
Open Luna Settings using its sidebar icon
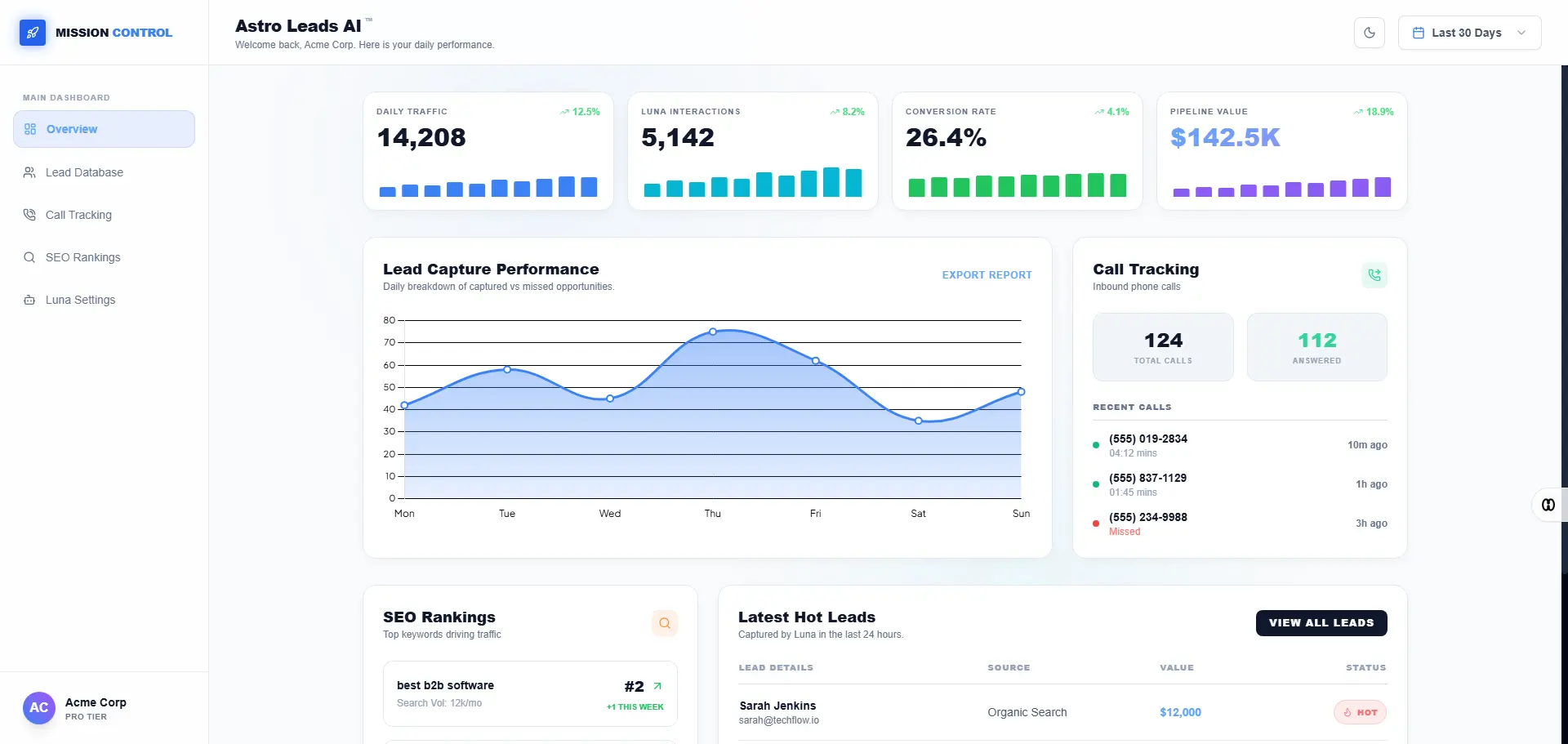click(29, 299)
